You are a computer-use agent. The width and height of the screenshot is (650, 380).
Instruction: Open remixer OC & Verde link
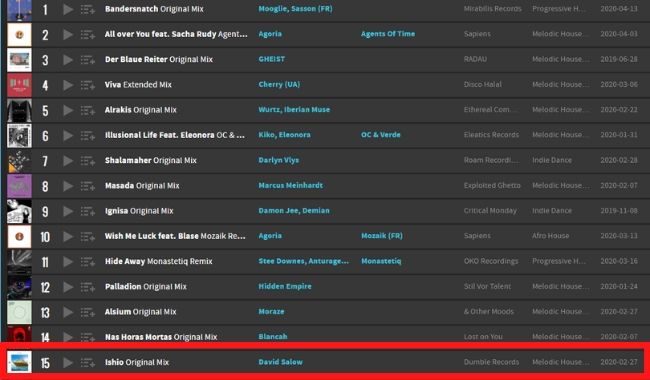[381, 135]
